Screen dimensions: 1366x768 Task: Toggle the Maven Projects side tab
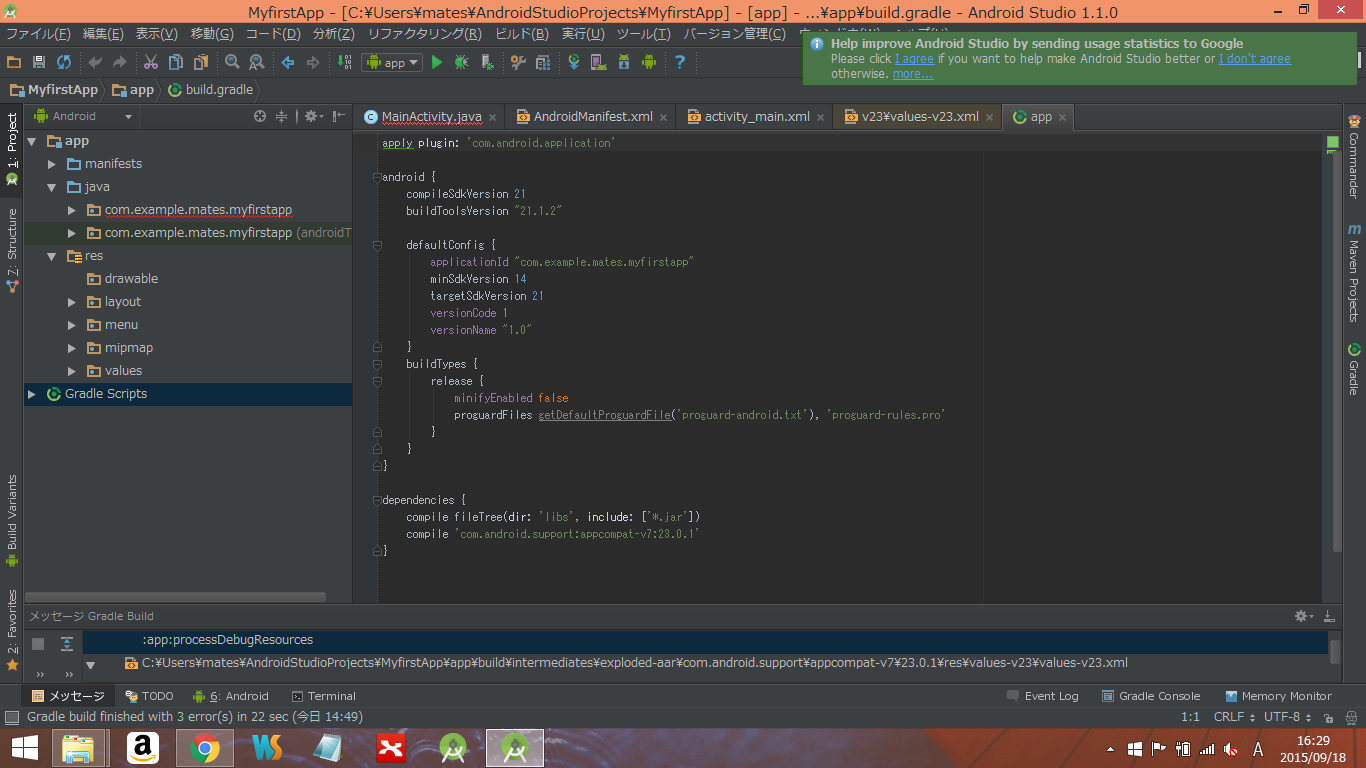pos(1354,272)
